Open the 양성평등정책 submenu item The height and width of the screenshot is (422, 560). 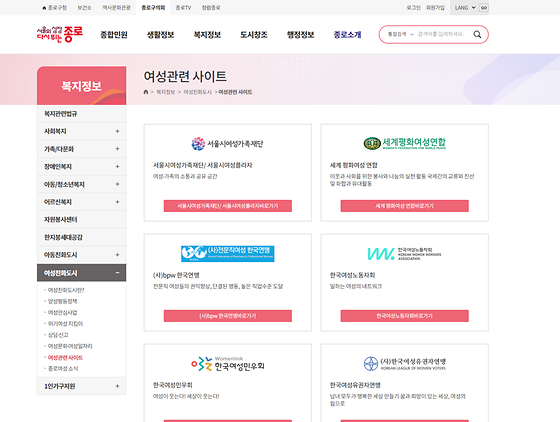(62, 301)
